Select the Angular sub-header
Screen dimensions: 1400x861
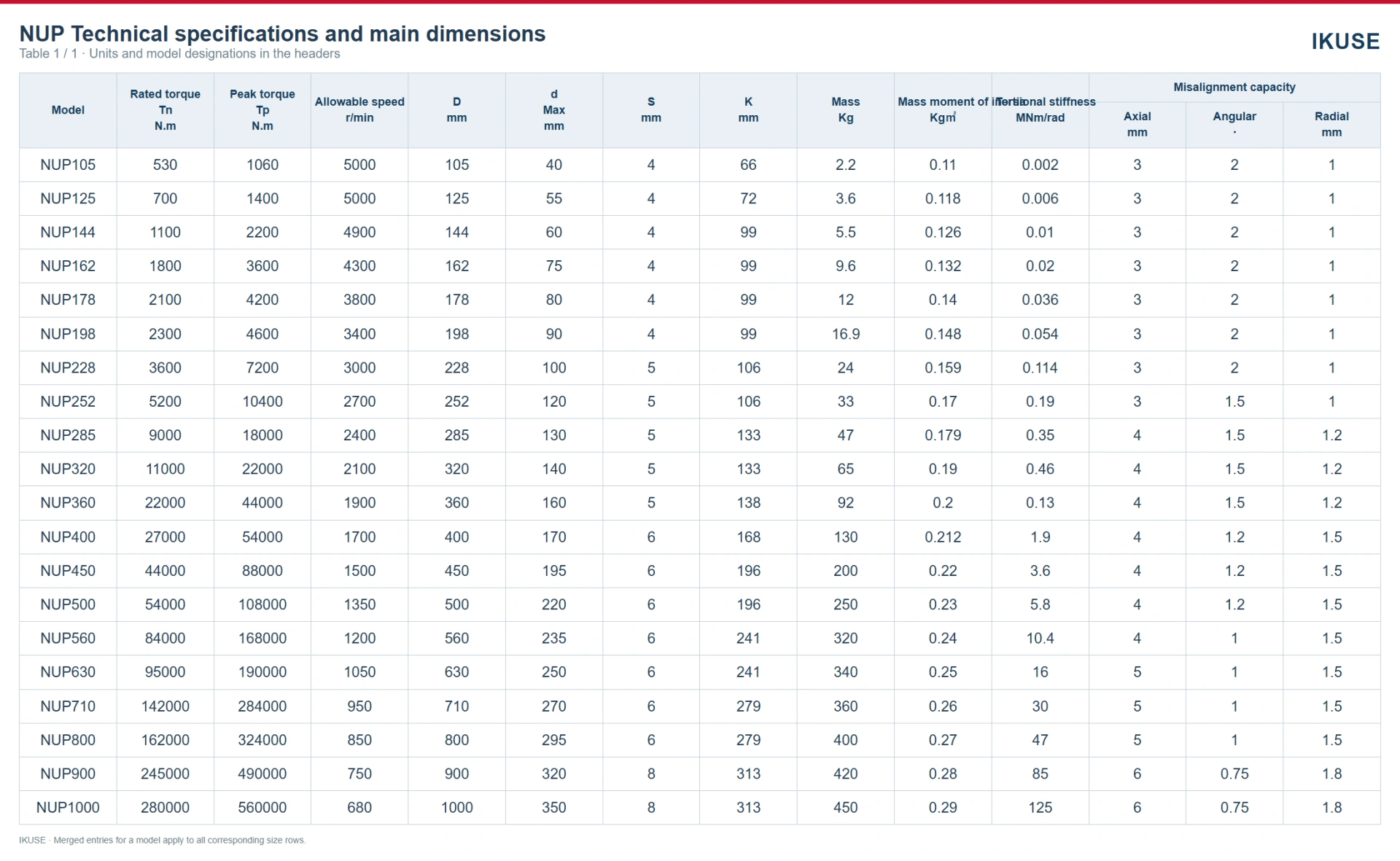point(1234,125)
